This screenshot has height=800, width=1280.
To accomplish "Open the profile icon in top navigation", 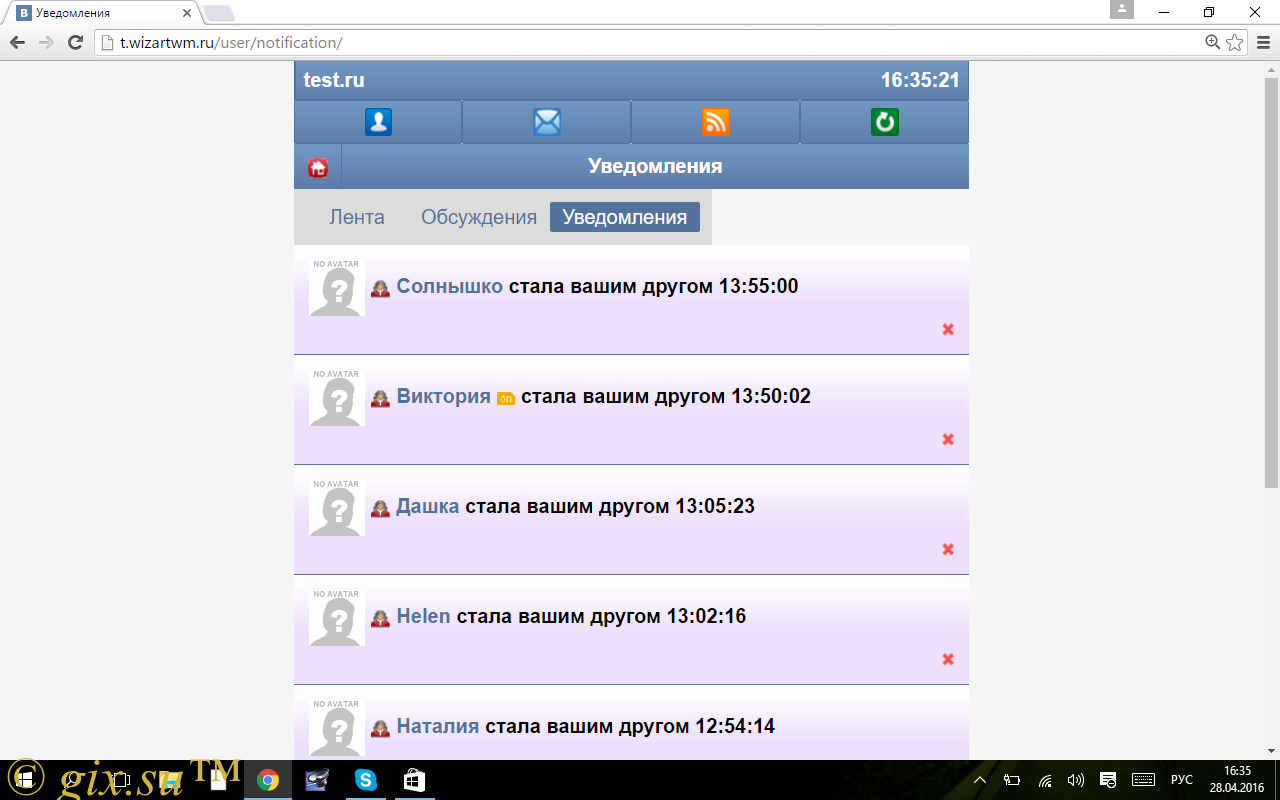I will coord(378,122).
